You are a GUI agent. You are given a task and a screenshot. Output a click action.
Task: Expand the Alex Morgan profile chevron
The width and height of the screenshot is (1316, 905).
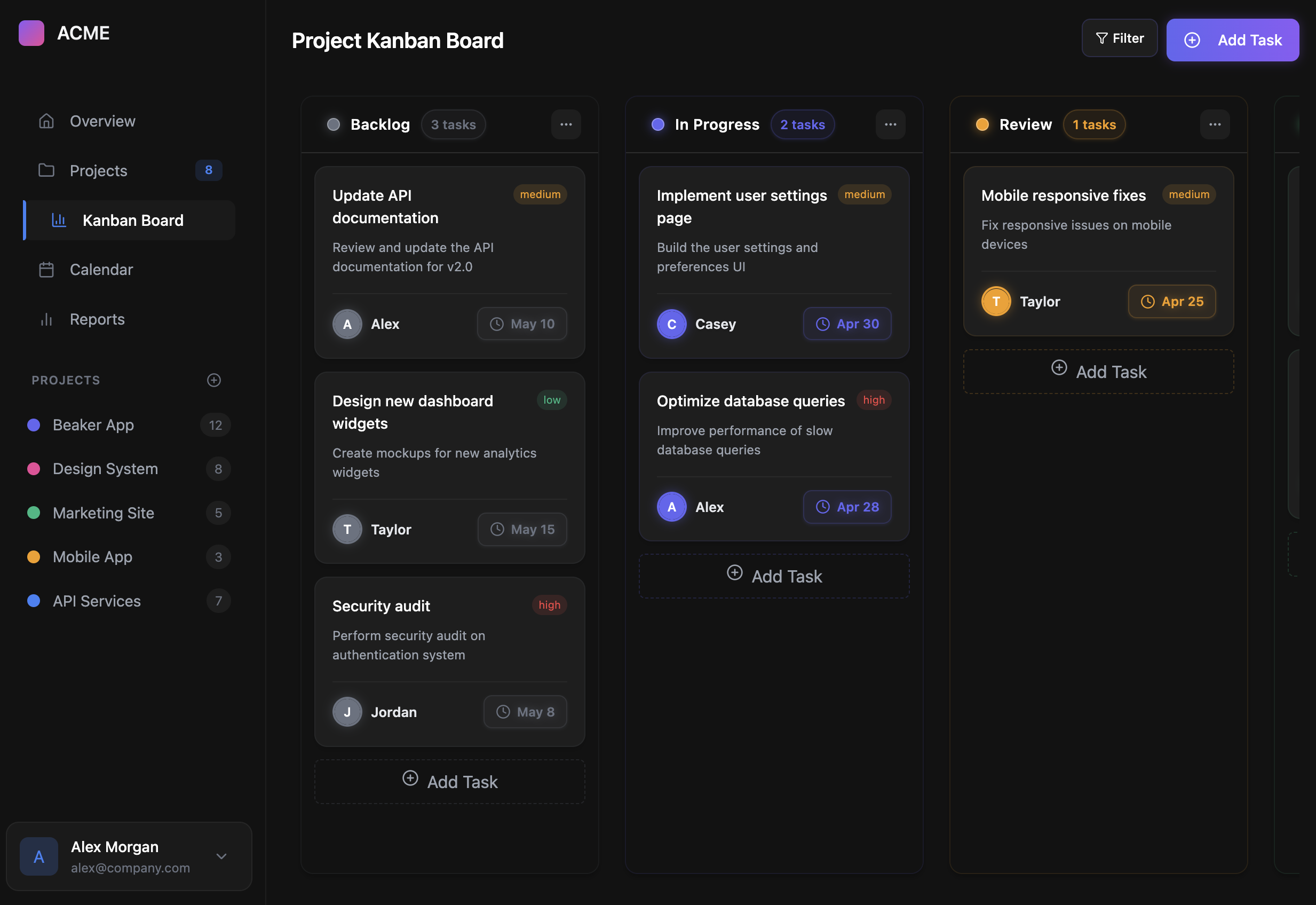(x=221, y=857)
